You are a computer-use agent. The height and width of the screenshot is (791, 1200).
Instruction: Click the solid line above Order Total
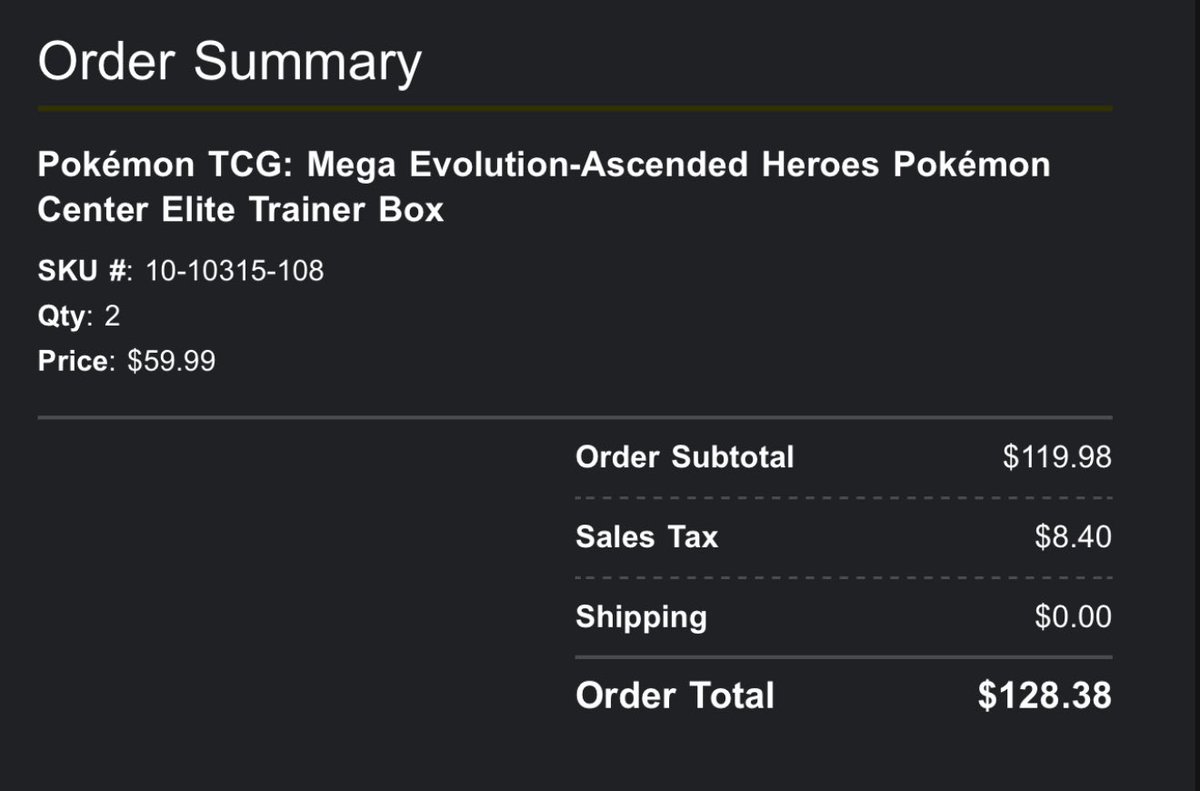click(844, 657)
